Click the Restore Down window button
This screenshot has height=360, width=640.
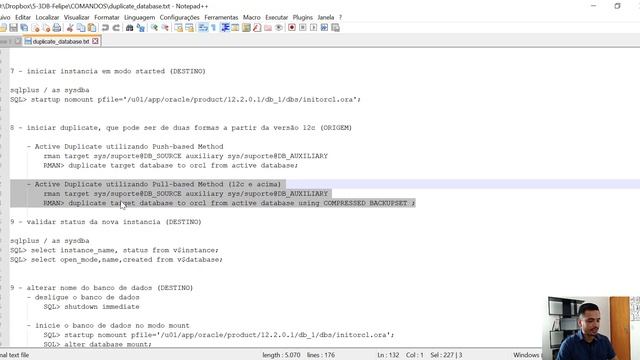pos(617,6)
